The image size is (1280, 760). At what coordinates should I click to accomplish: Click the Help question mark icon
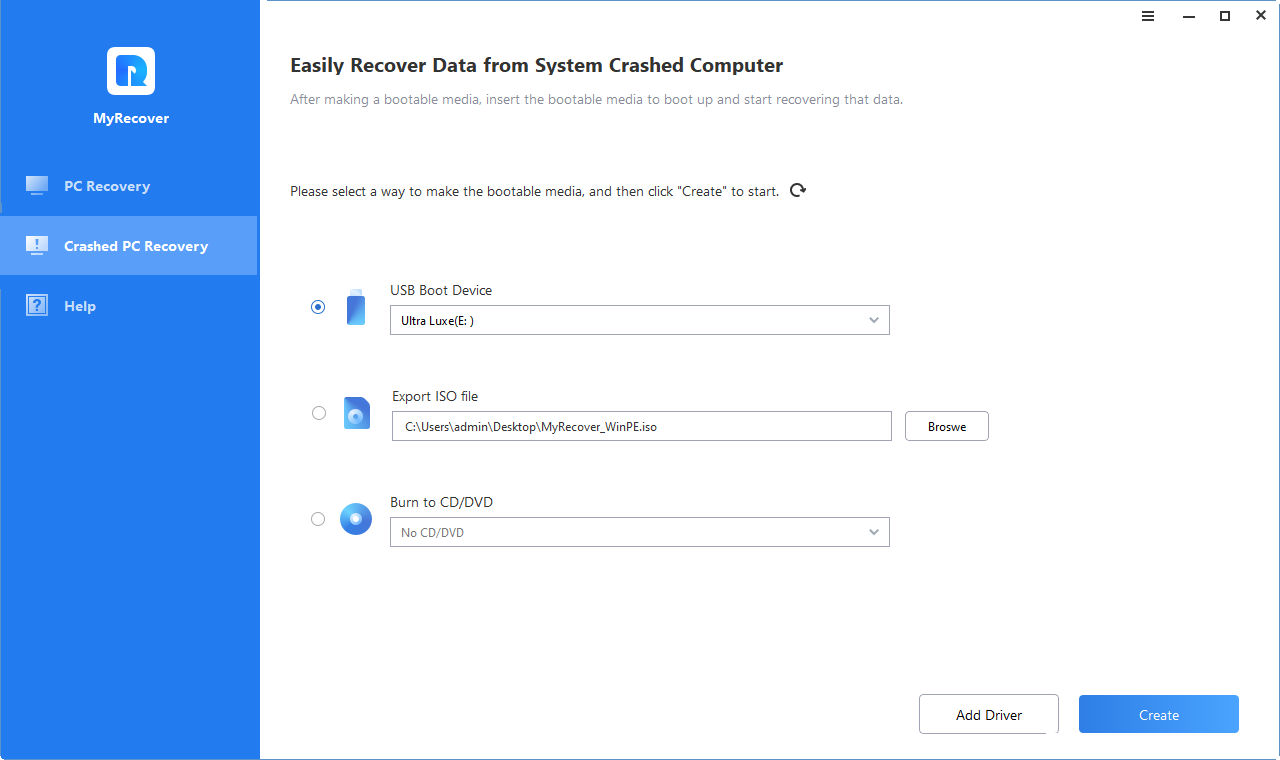click(x=37, y=306)
